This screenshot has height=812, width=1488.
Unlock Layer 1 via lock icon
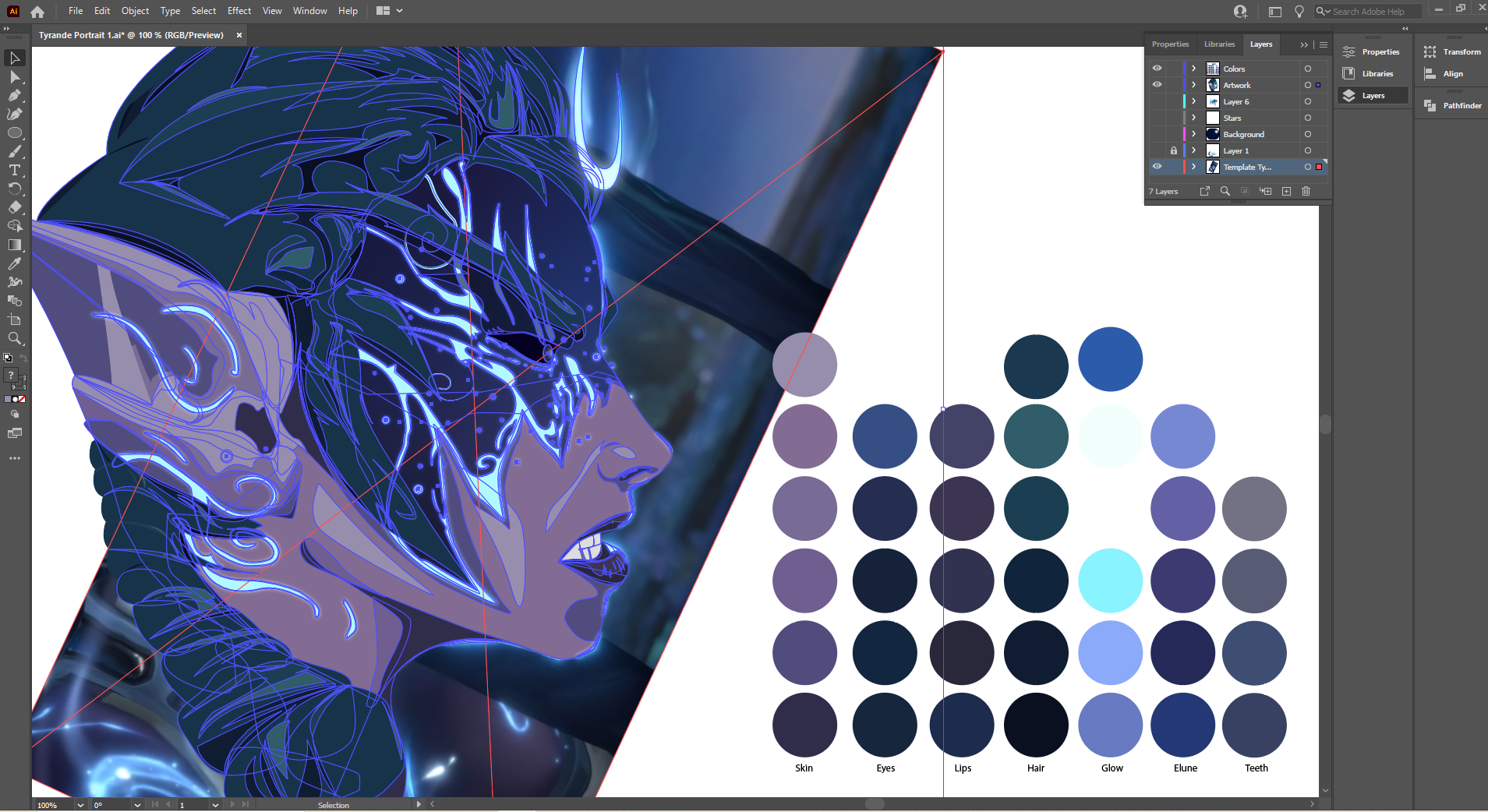1173,150
